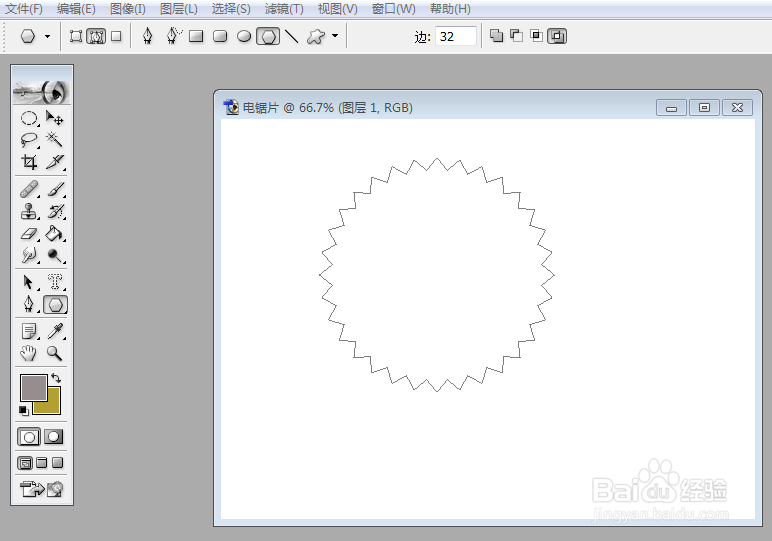This screenshot has height=541, width=772.
Task: Select the Type Mask tool
Action: pyautogui.click(x=55, y=282)
